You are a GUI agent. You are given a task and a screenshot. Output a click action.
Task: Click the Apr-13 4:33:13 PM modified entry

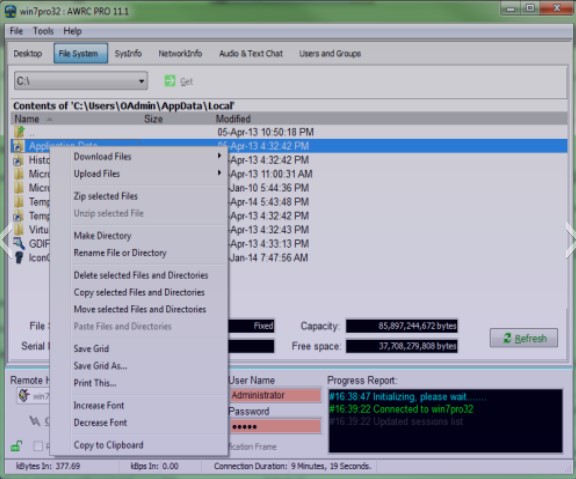269,244
